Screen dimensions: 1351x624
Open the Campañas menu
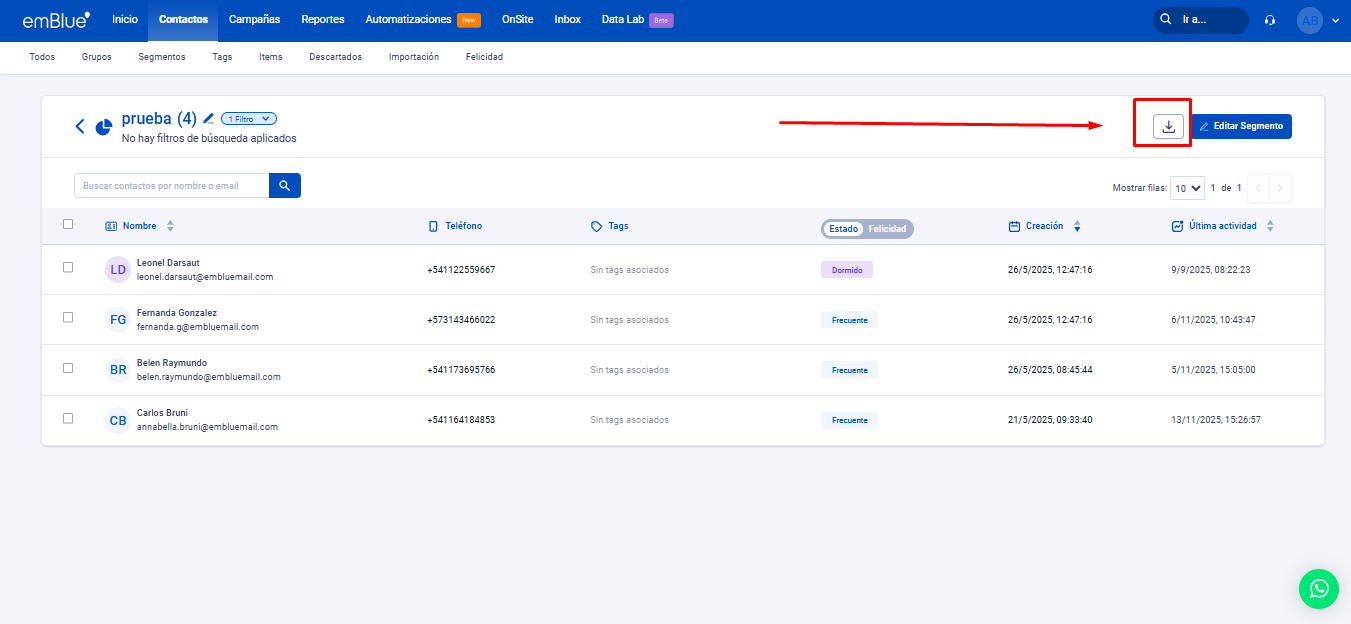tap(254, 20)
